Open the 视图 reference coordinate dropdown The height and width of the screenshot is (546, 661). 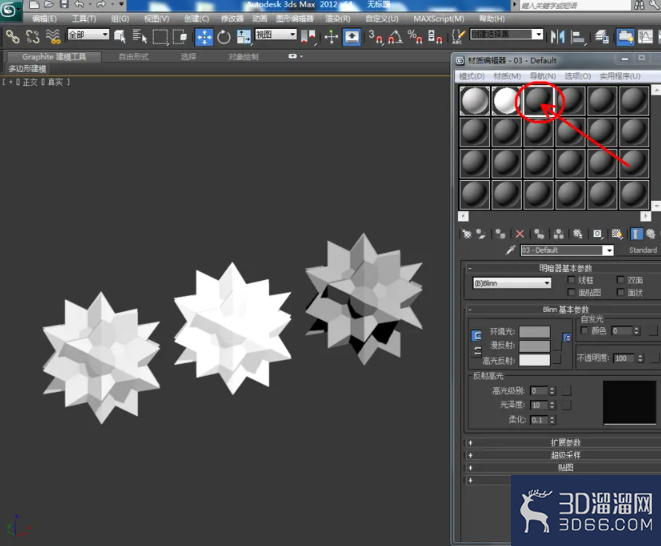pyautogui.click(x=276, y=35)
